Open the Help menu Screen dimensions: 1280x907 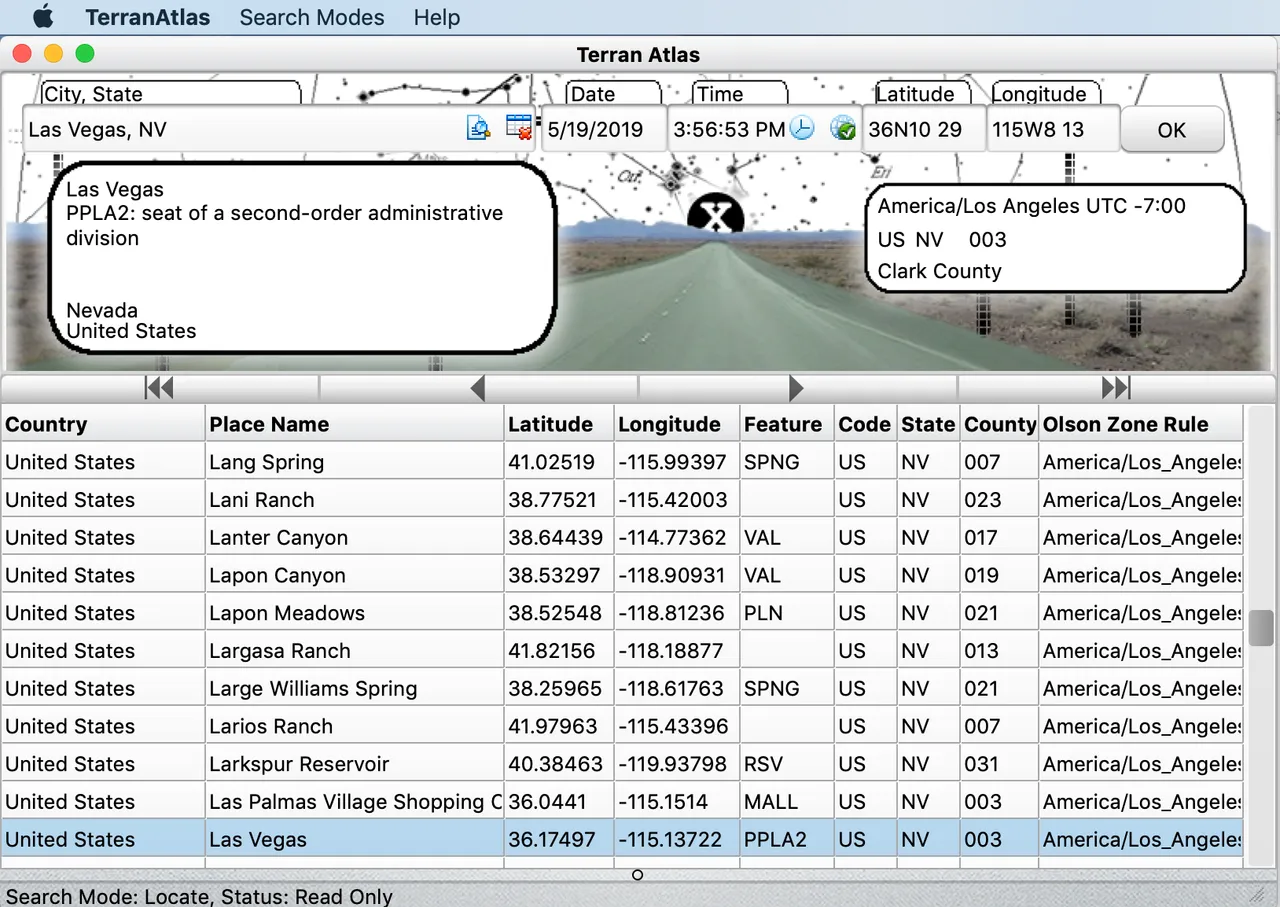click(437, 17)
